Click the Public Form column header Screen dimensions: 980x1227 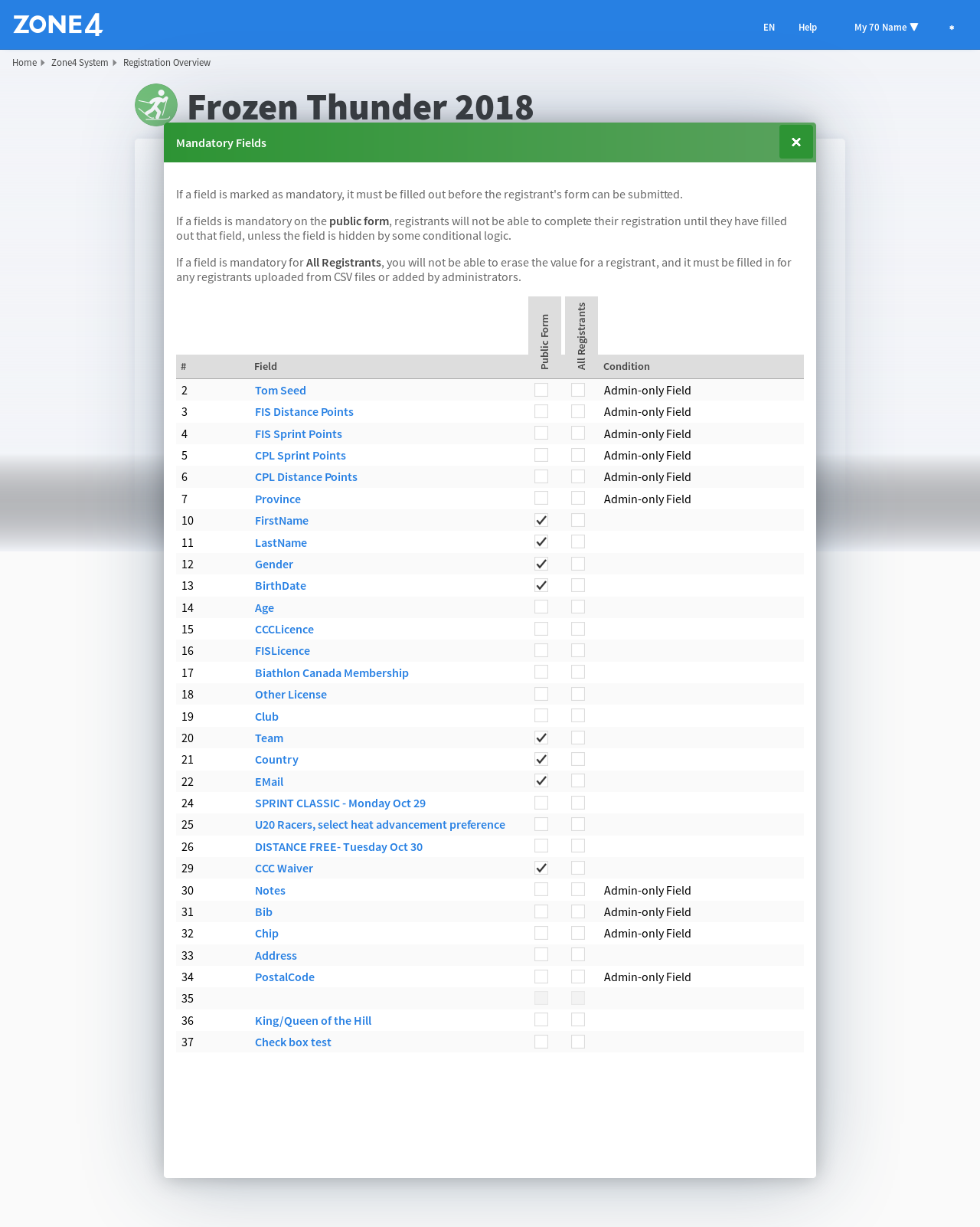[544, 342]
